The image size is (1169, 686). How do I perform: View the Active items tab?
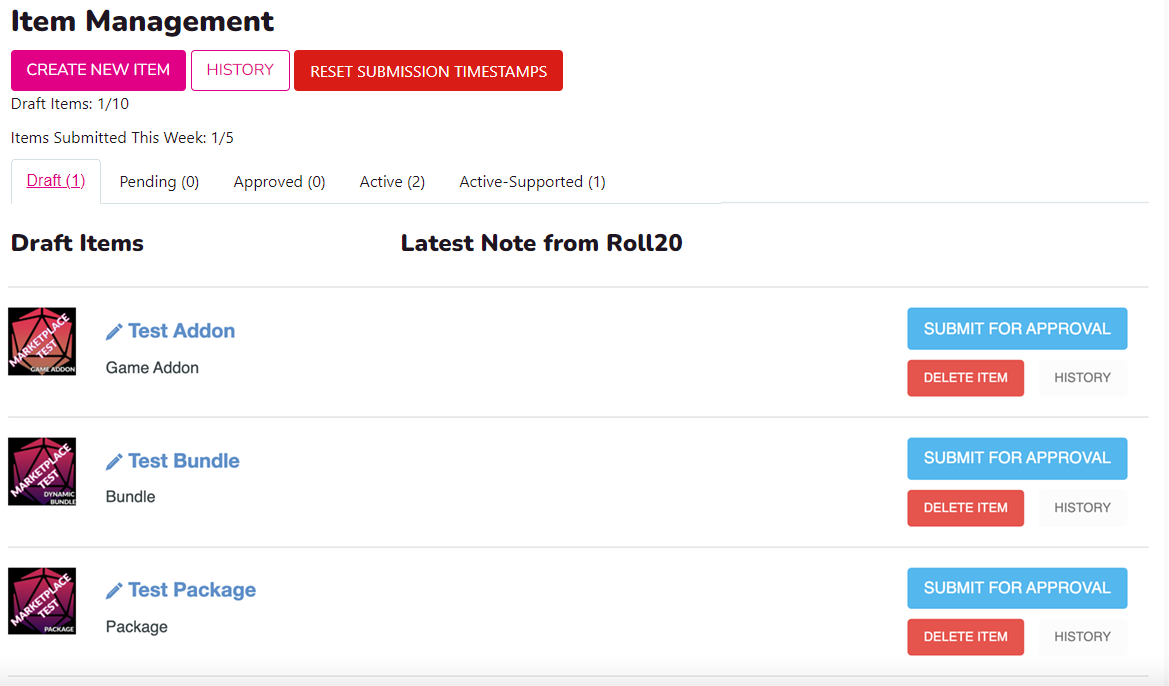click(392, 181)
